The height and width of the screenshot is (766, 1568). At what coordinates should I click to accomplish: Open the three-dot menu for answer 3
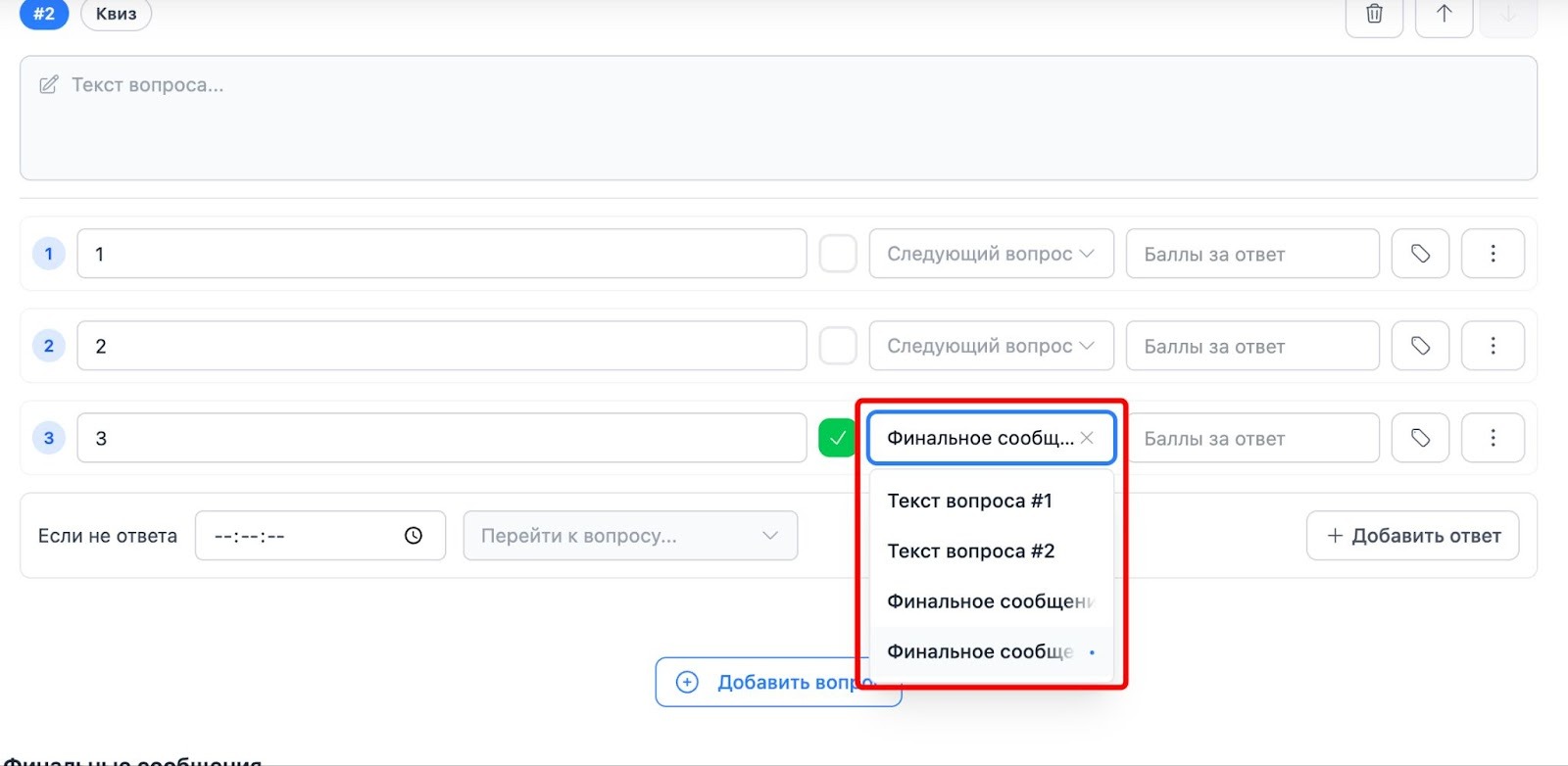1493,438
